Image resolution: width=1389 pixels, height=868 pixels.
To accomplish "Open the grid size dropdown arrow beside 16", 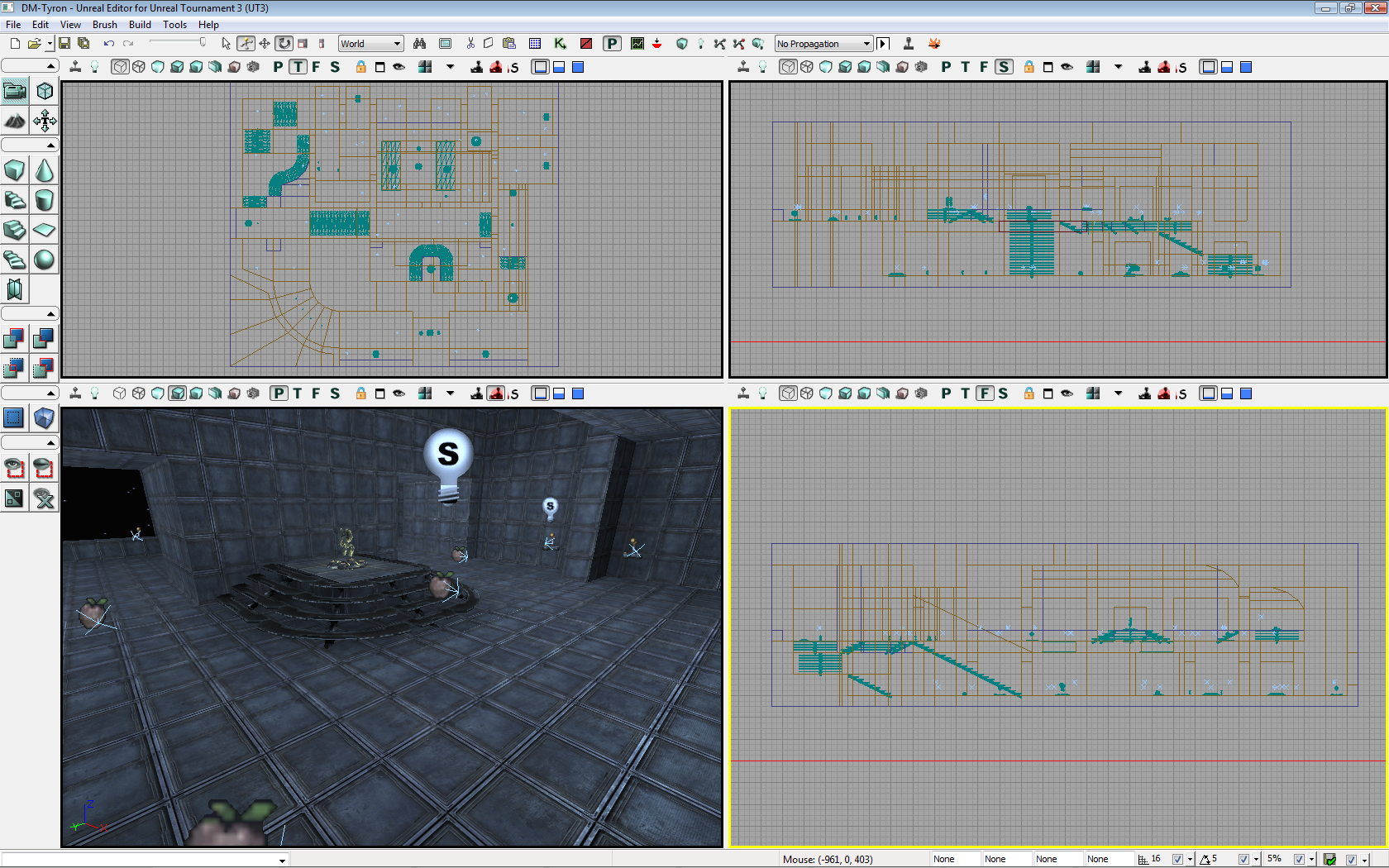I will [x=1190, y=860].
